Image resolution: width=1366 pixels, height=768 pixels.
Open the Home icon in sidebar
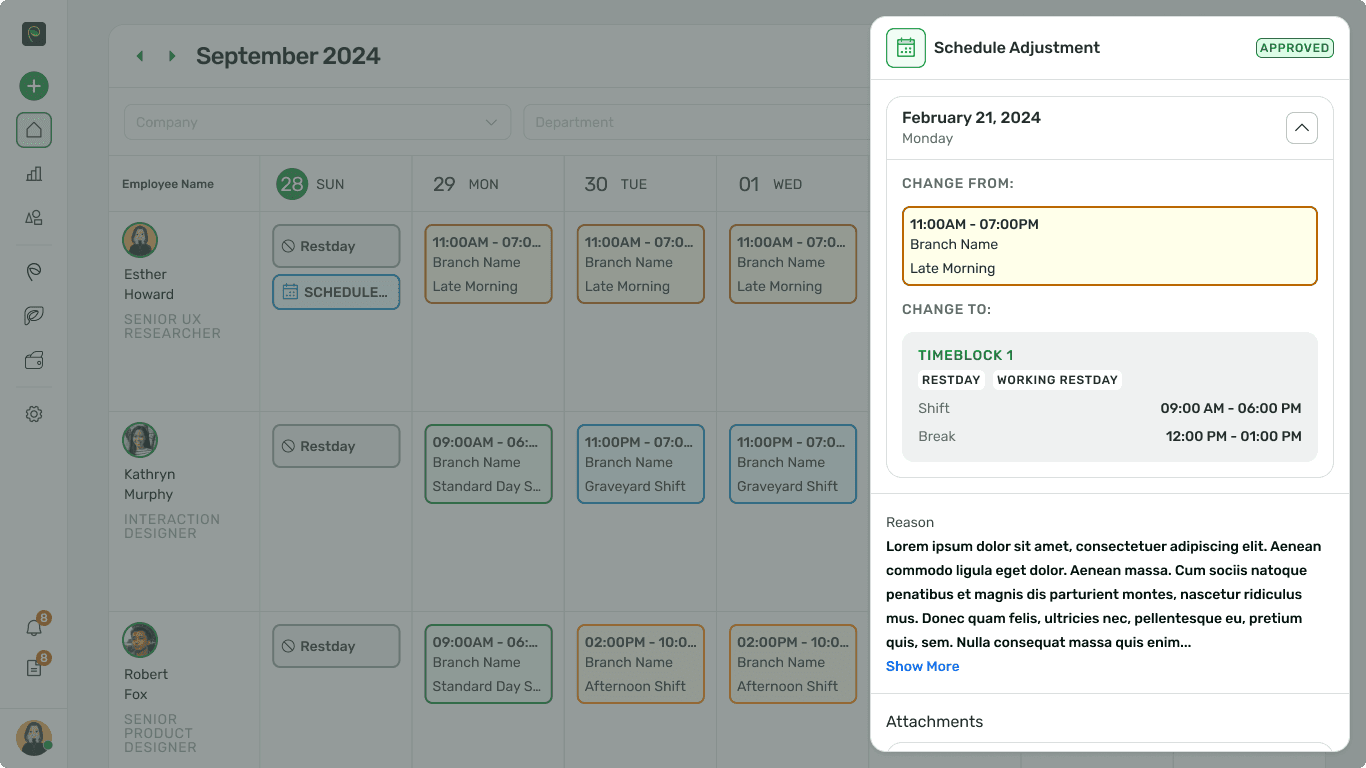tap(34, 130)
